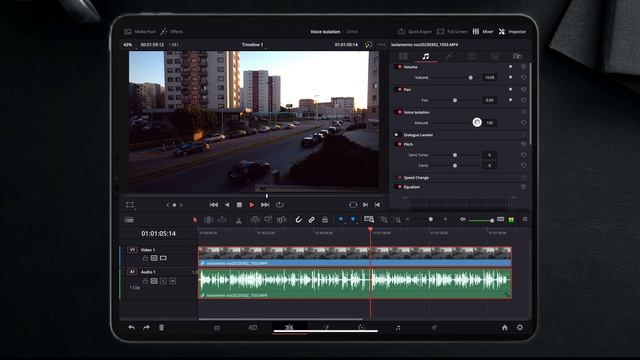Click the bypass color and Fusion icon
Image resolution: width=640 pixels, height=360 pixels.
[368, 44]
